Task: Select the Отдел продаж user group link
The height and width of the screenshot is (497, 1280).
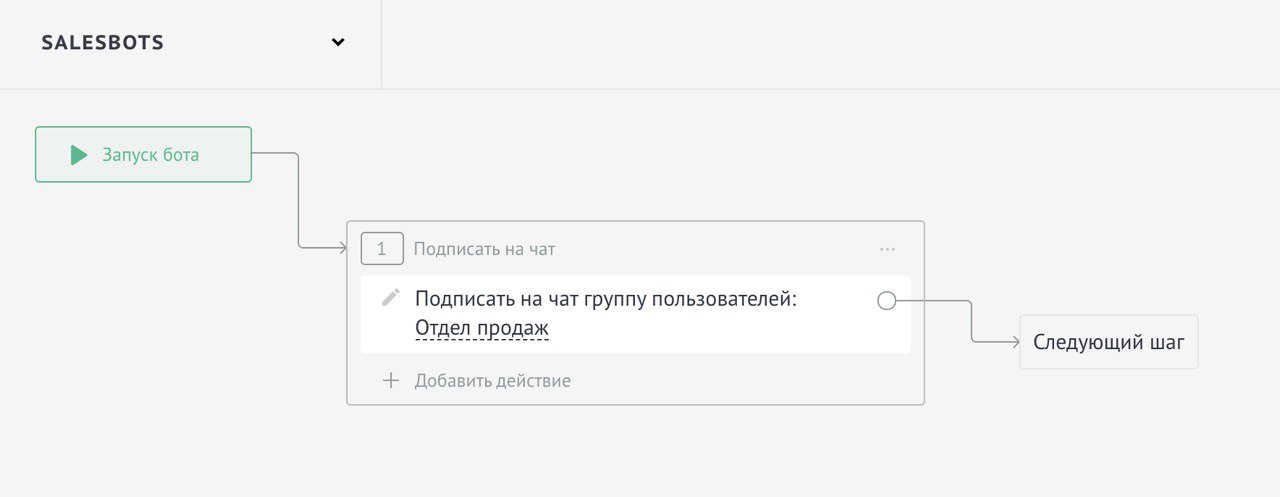Action: click(x=482, y=328)
